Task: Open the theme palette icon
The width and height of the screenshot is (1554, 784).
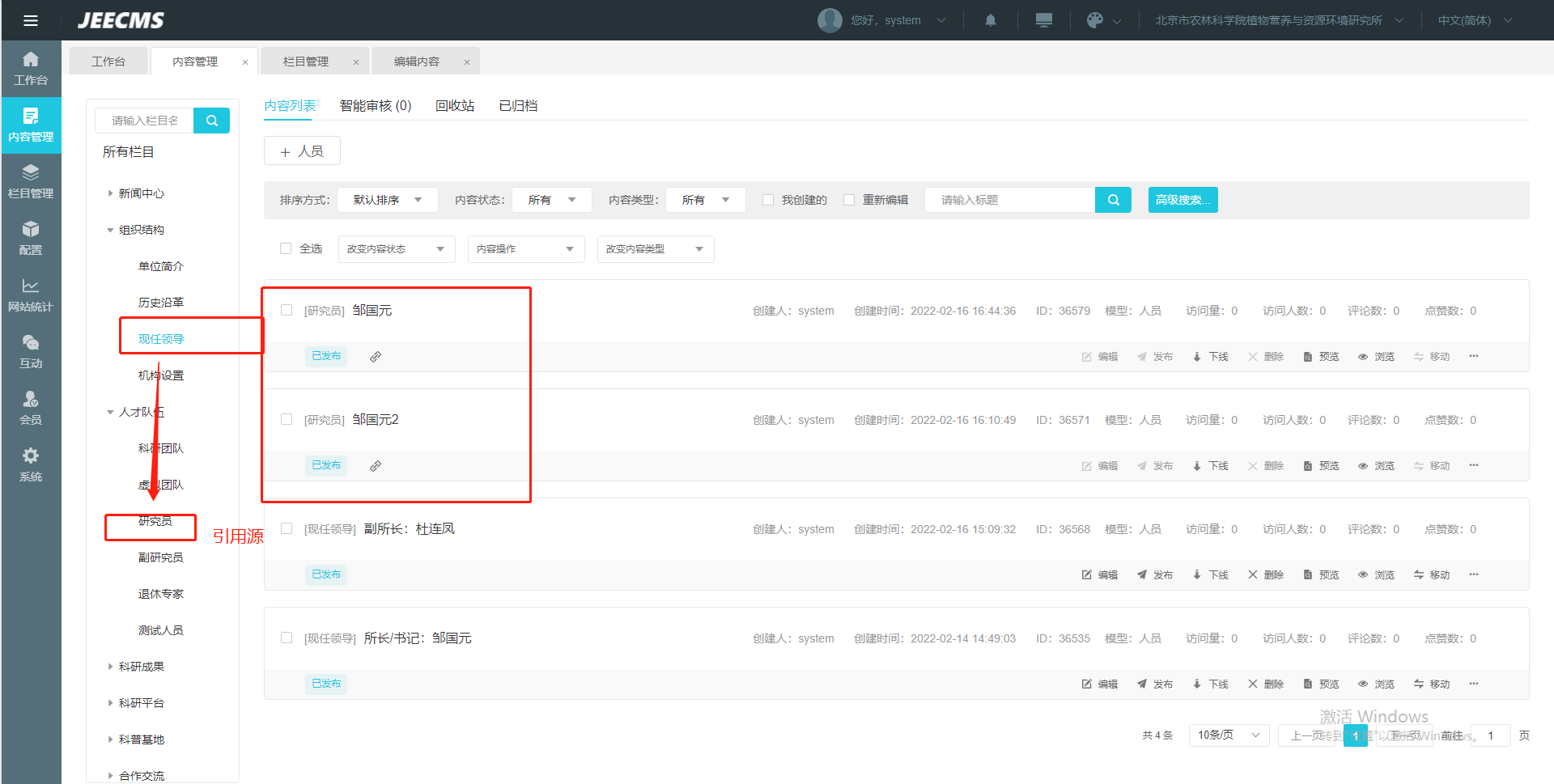Action: point(1095,20)
